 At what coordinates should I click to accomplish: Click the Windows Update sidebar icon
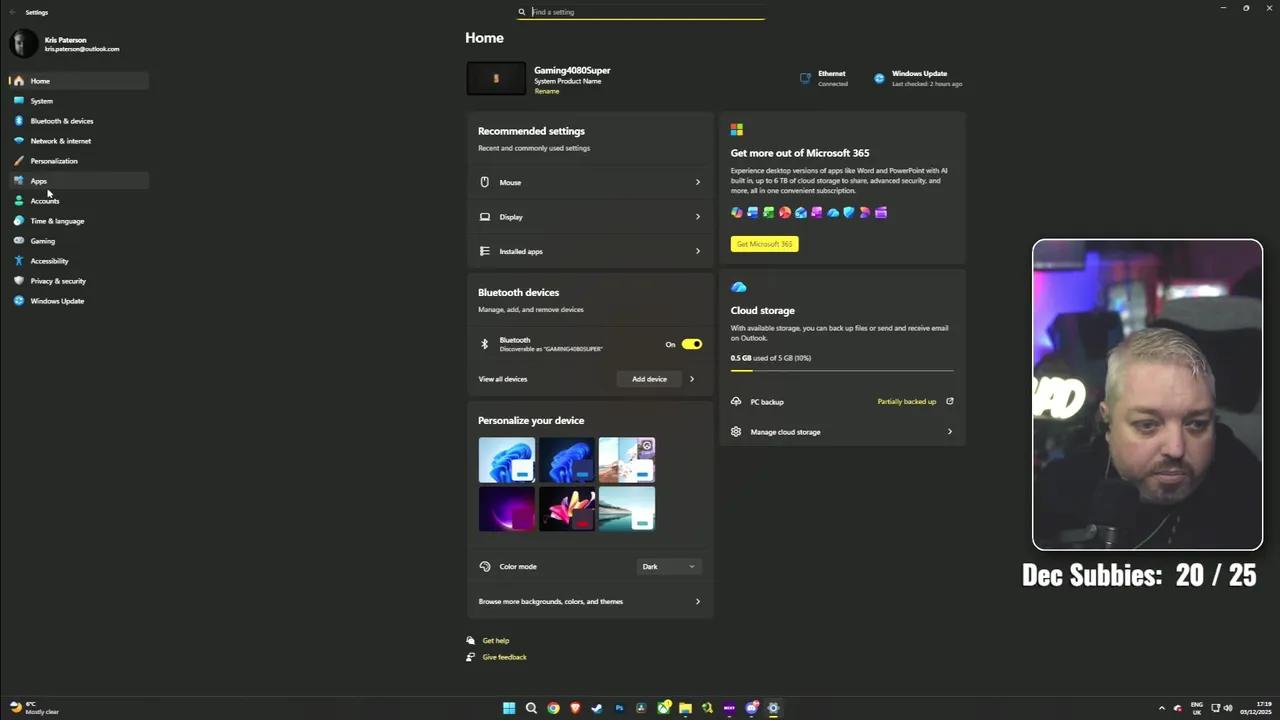[19, 301]
